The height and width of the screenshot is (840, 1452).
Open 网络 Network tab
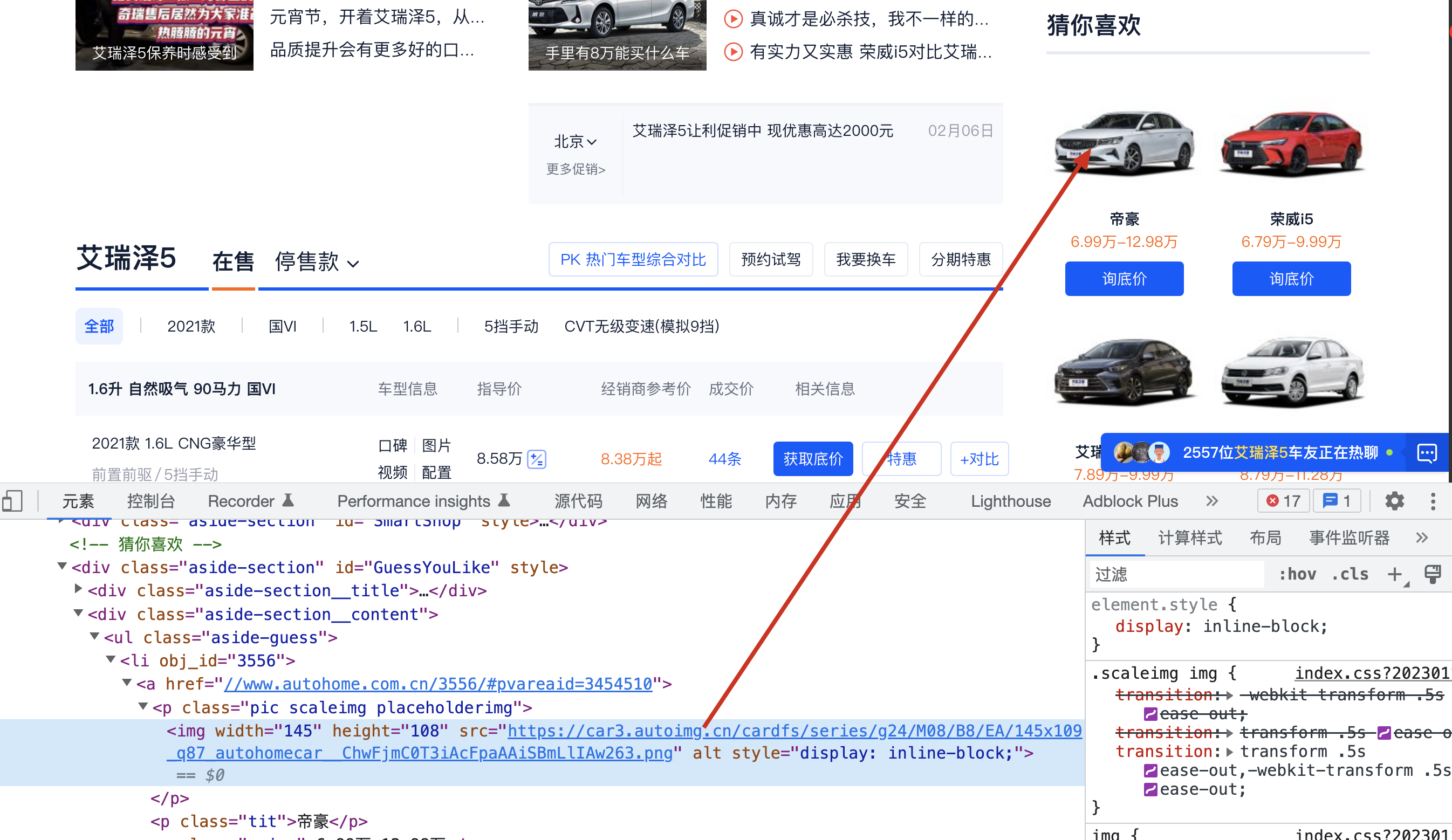(x=651, y=501)
